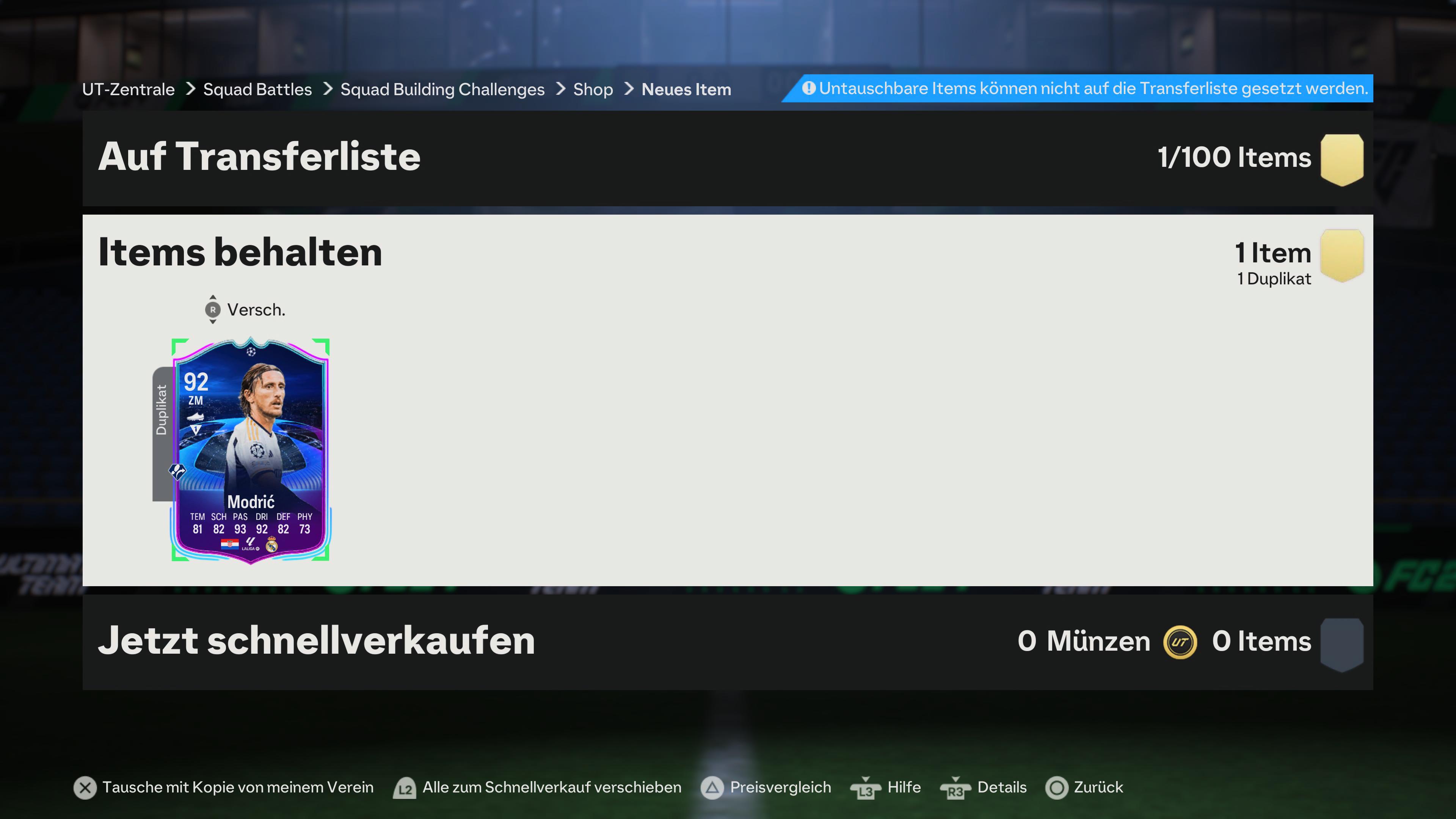Open Hilfe

pyautogui.click(x=904, y=788)
